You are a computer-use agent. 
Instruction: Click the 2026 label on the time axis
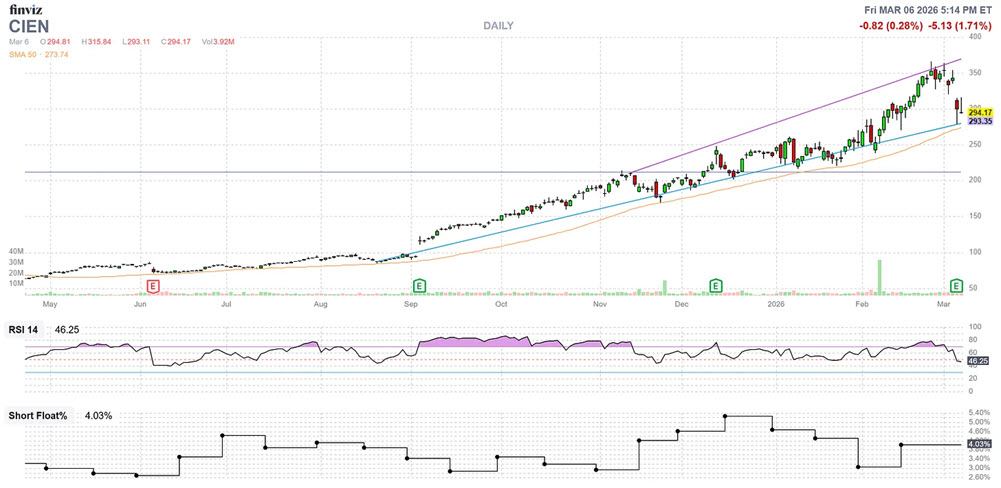(x=776, y=305)
